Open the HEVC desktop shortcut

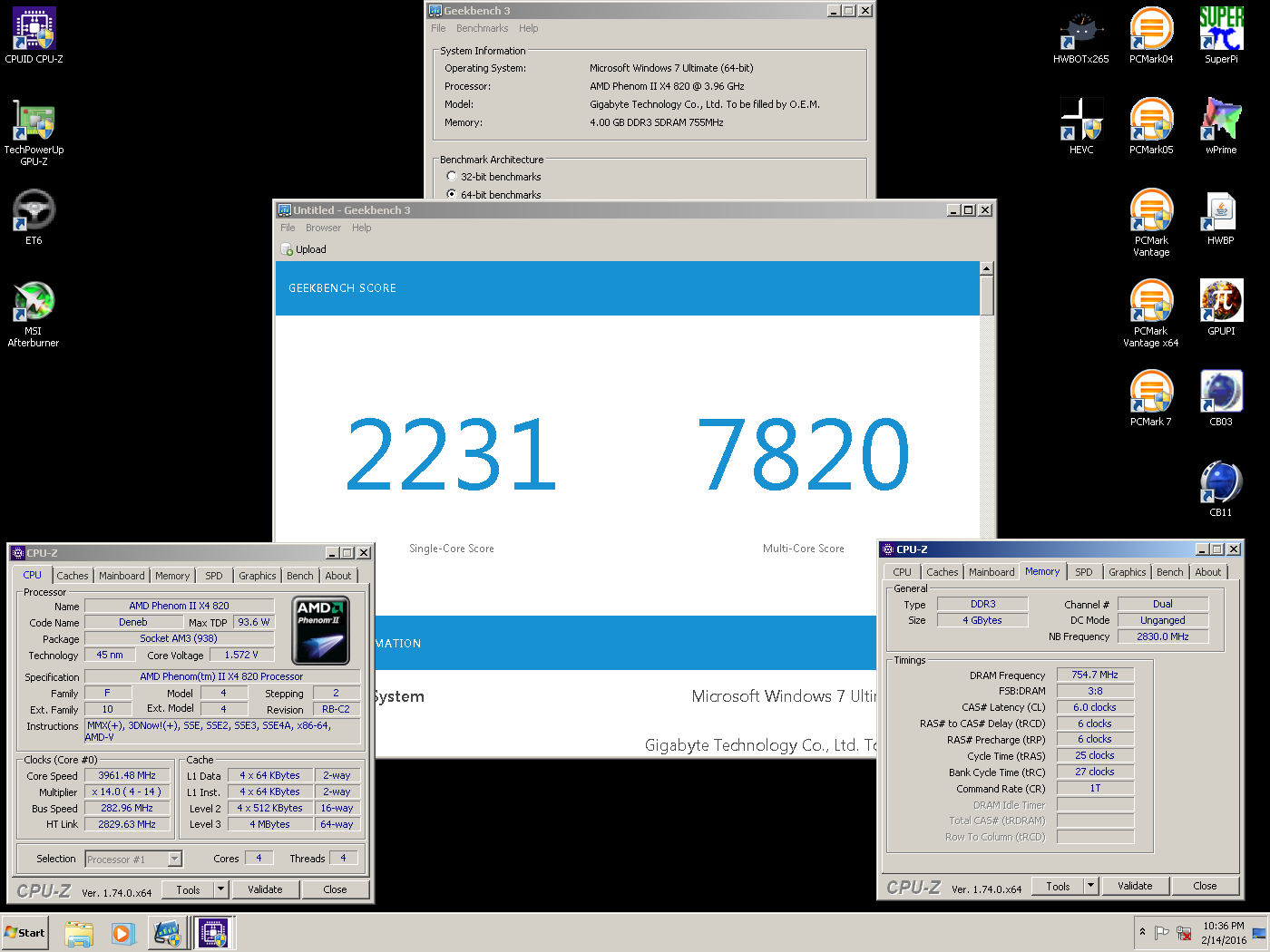click(x=1081, y=126)
